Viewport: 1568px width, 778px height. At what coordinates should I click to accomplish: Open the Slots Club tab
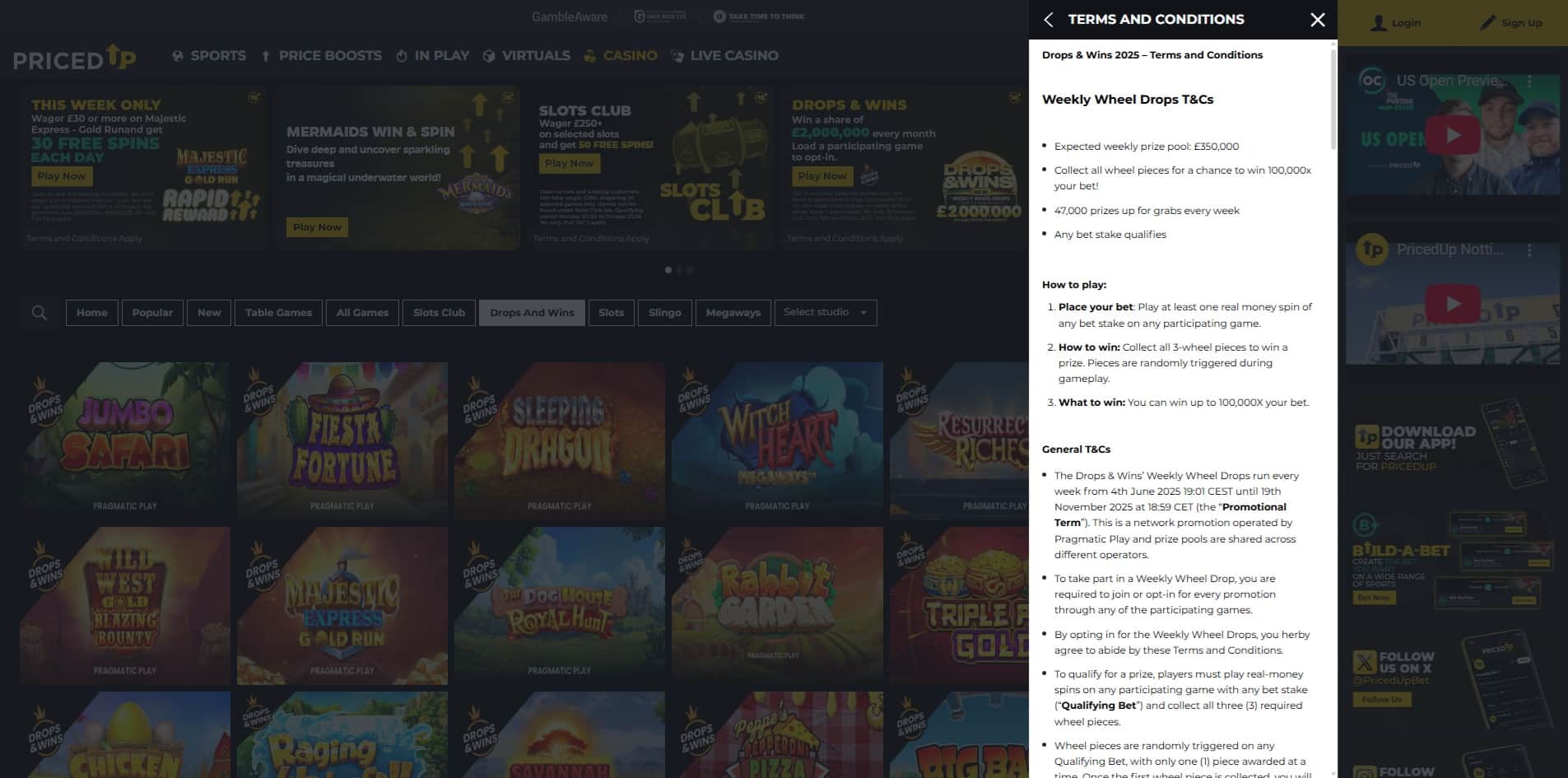tap(439, 313)
